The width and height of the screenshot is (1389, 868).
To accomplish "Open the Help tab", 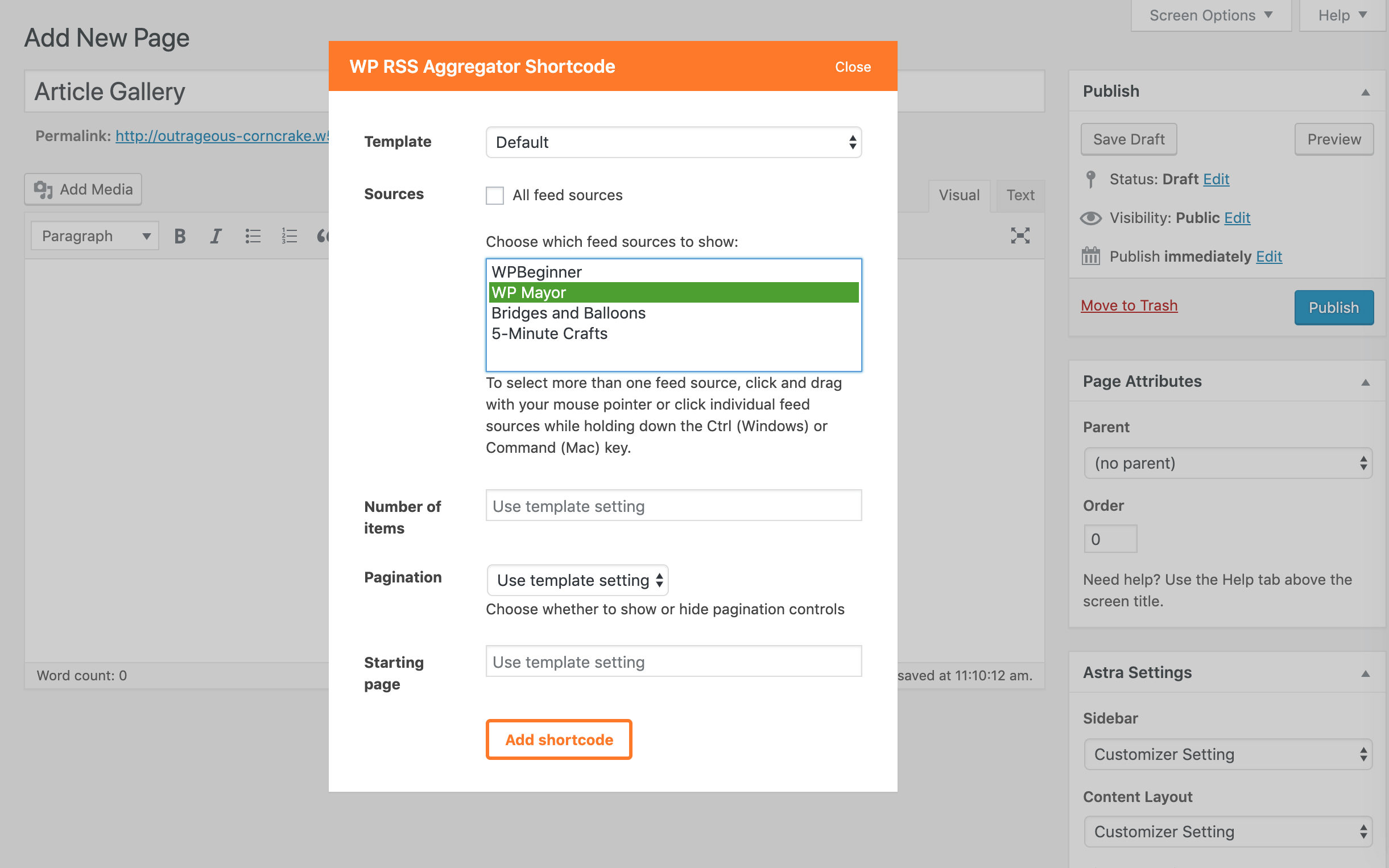I will pos(1342,15).
